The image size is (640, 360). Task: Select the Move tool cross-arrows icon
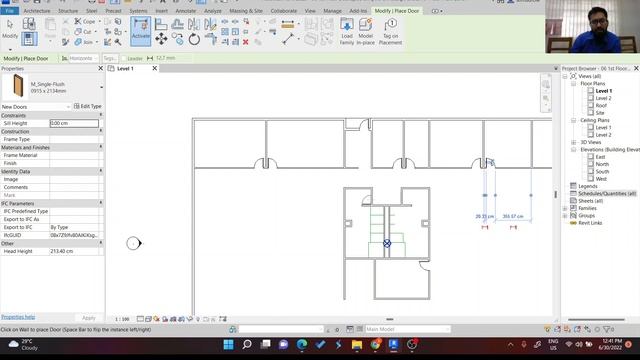[161, 39]
